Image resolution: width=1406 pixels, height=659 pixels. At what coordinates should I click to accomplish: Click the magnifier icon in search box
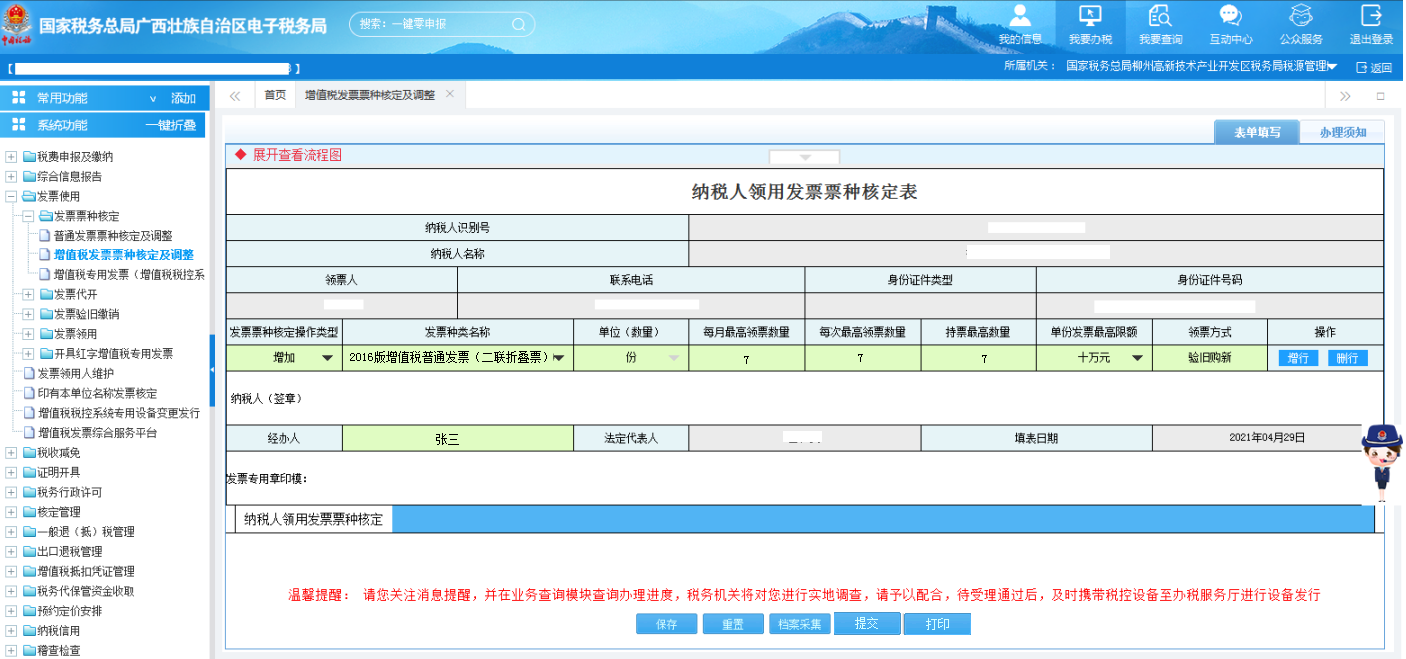[518, 25]
